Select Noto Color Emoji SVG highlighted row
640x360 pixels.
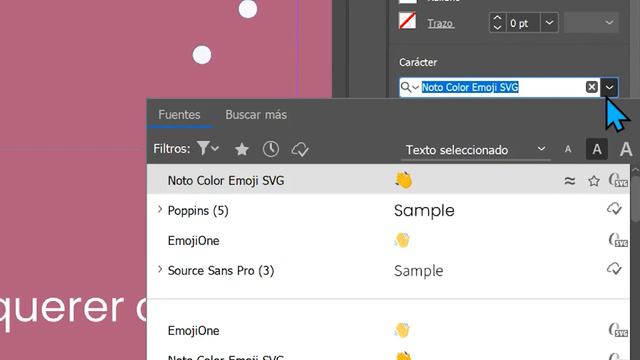388,180
